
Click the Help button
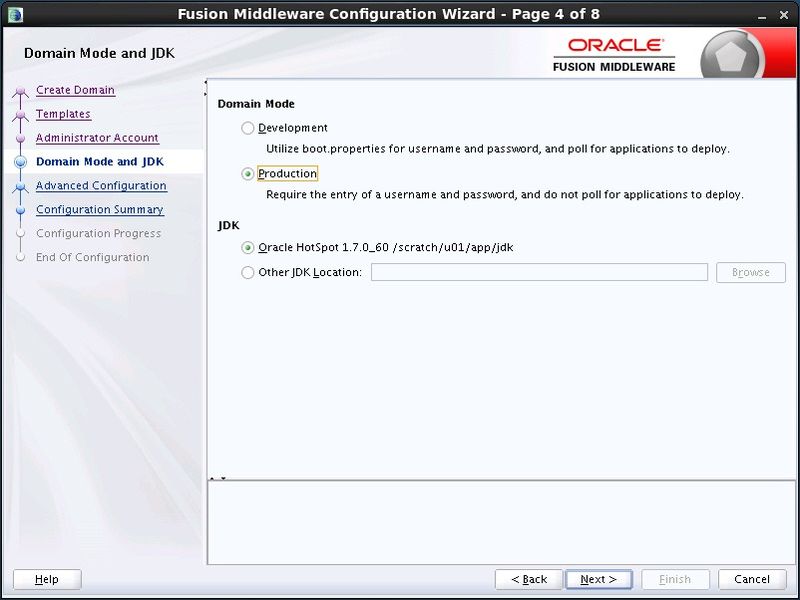(47, 579)
